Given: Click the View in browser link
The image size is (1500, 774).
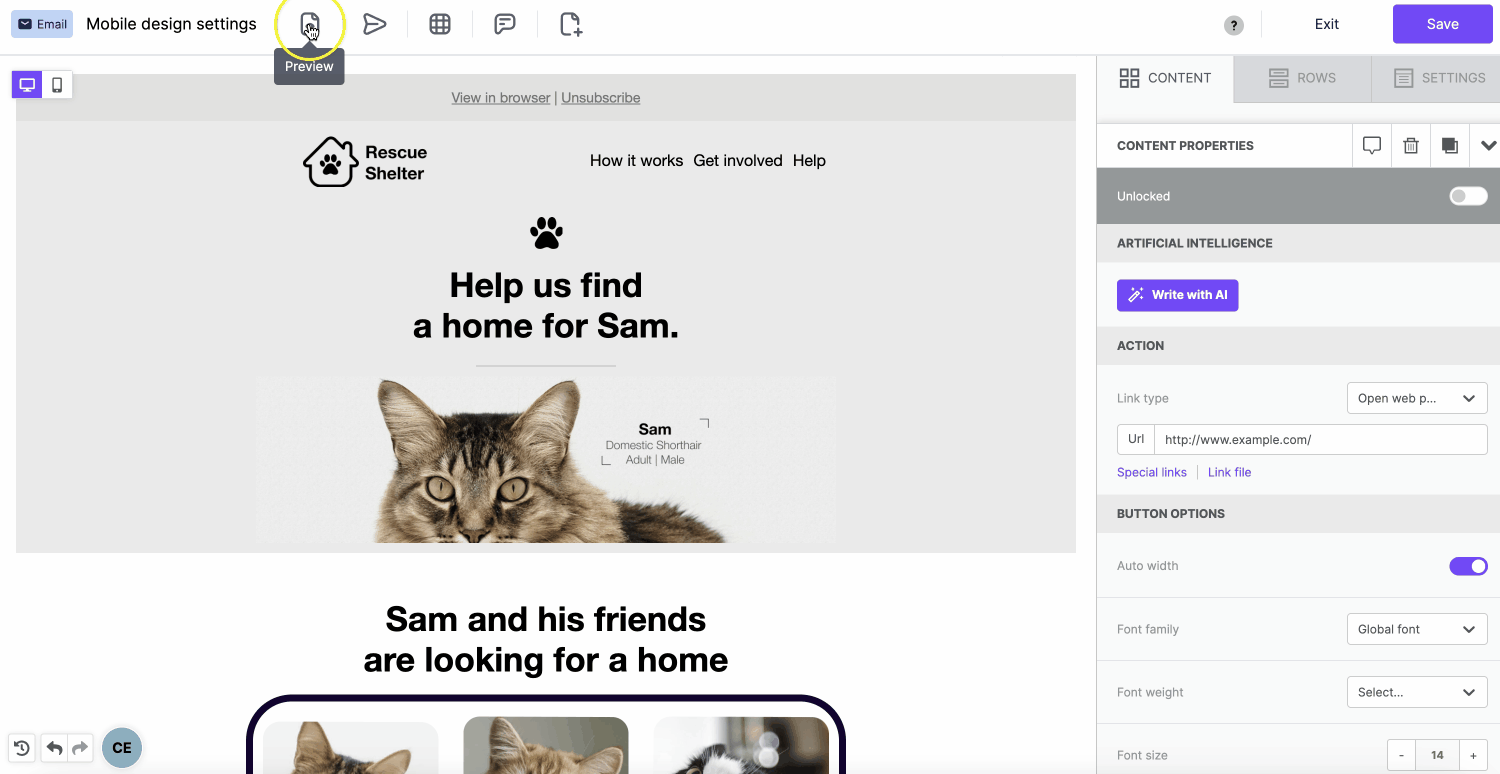Looking at the screenshot, I should click(x=501, y=98).
